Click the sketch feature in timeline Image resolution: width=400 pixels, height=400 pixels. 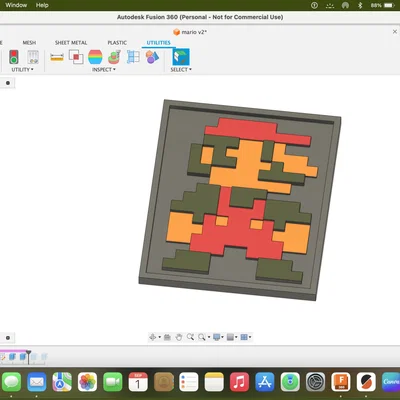coord(3,357)
